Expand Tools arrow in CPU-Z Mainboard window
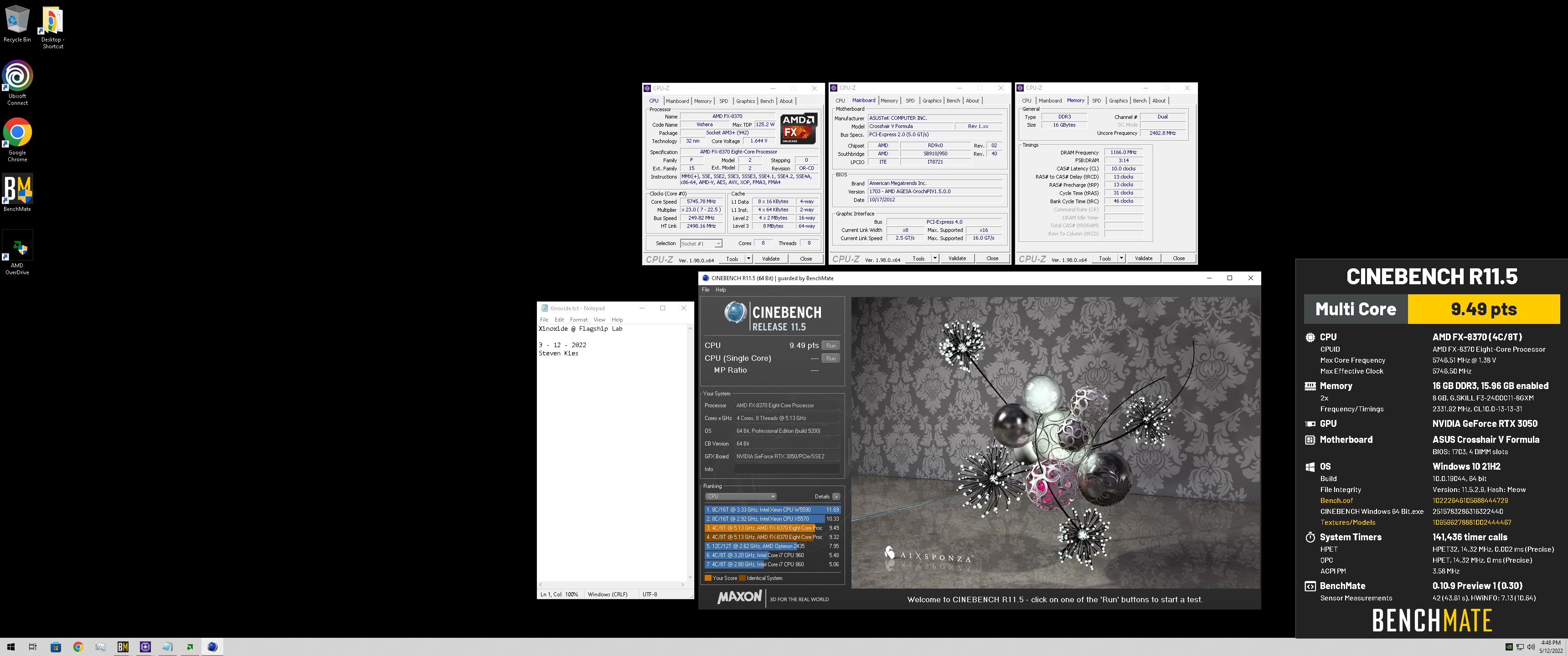 point(935,259)
